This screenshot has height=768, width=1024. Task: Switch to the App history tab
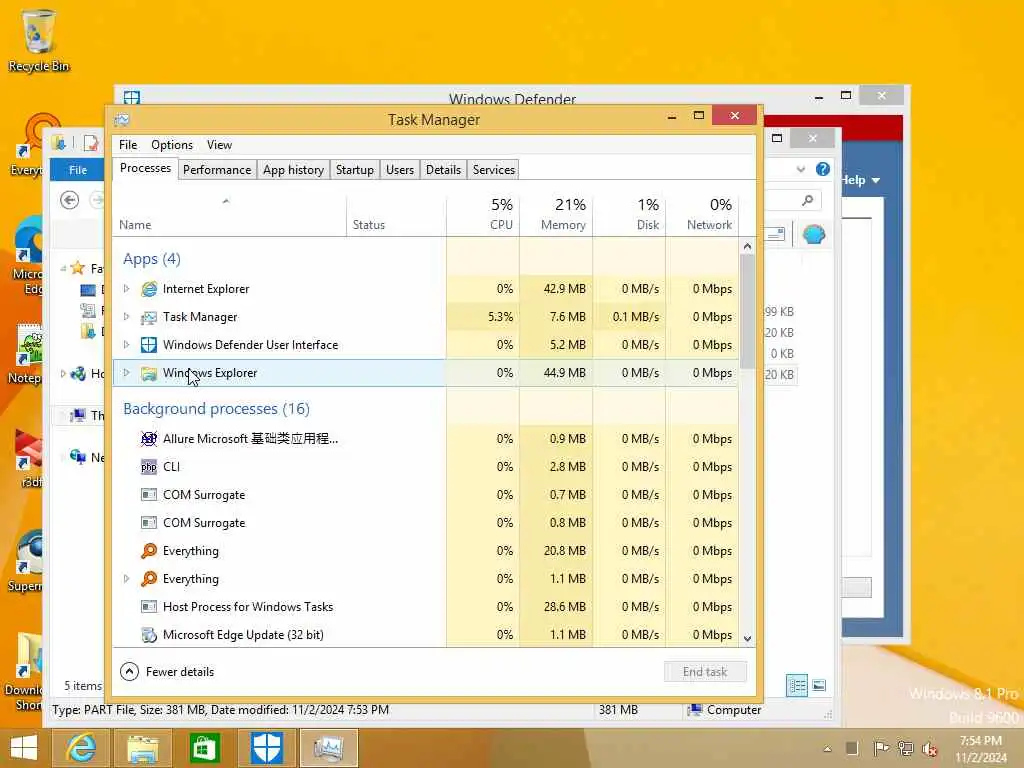[293, 170]
